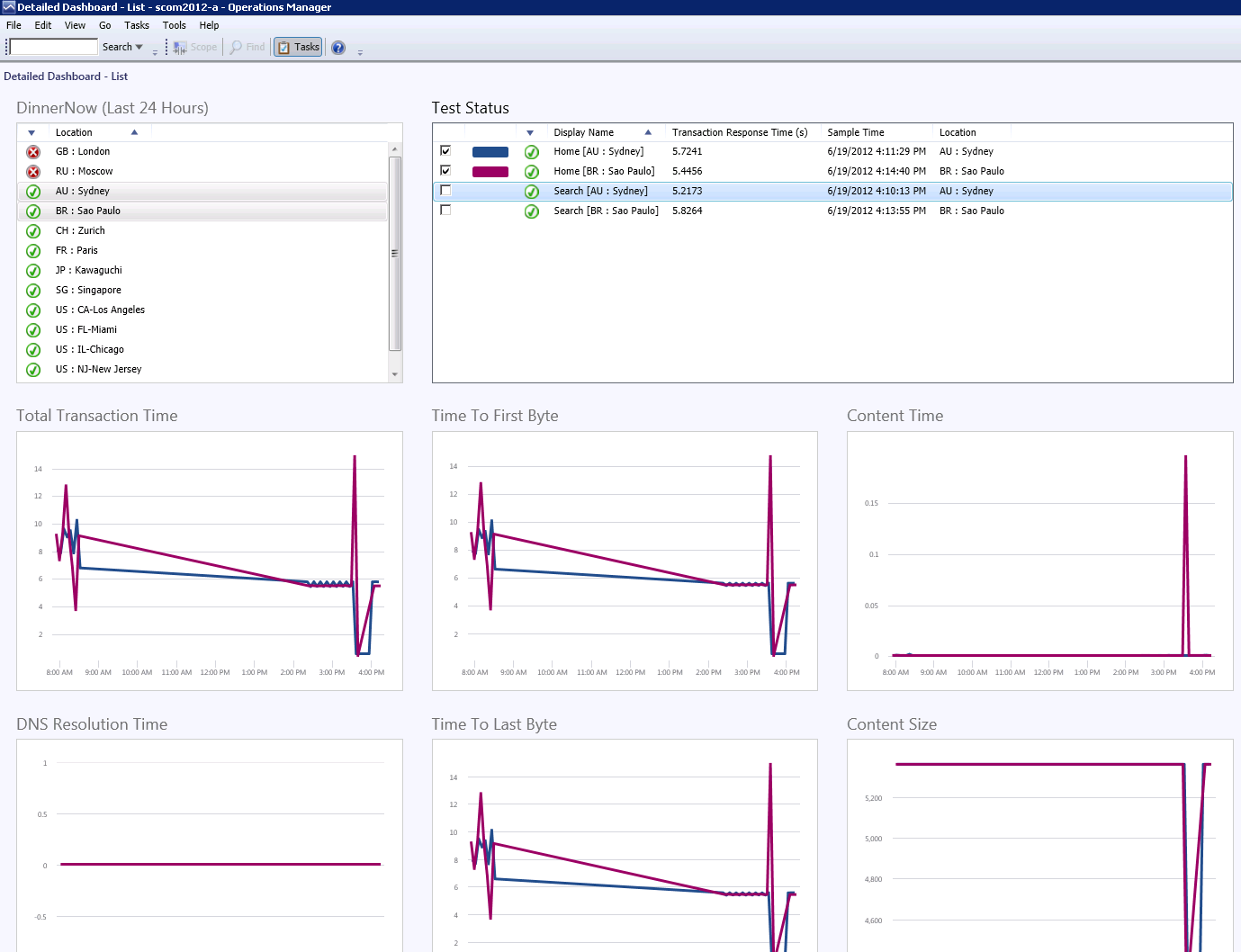The height and width of the screenshot is (952, 1241).
Task: Click the Detailed Dashboard - List heading
Action: click(x=66, y=76)
